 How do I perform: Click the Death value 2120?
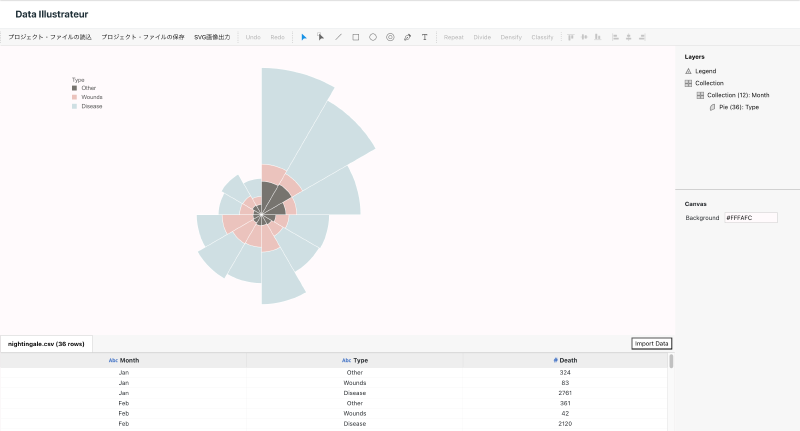tap(565, 424)
